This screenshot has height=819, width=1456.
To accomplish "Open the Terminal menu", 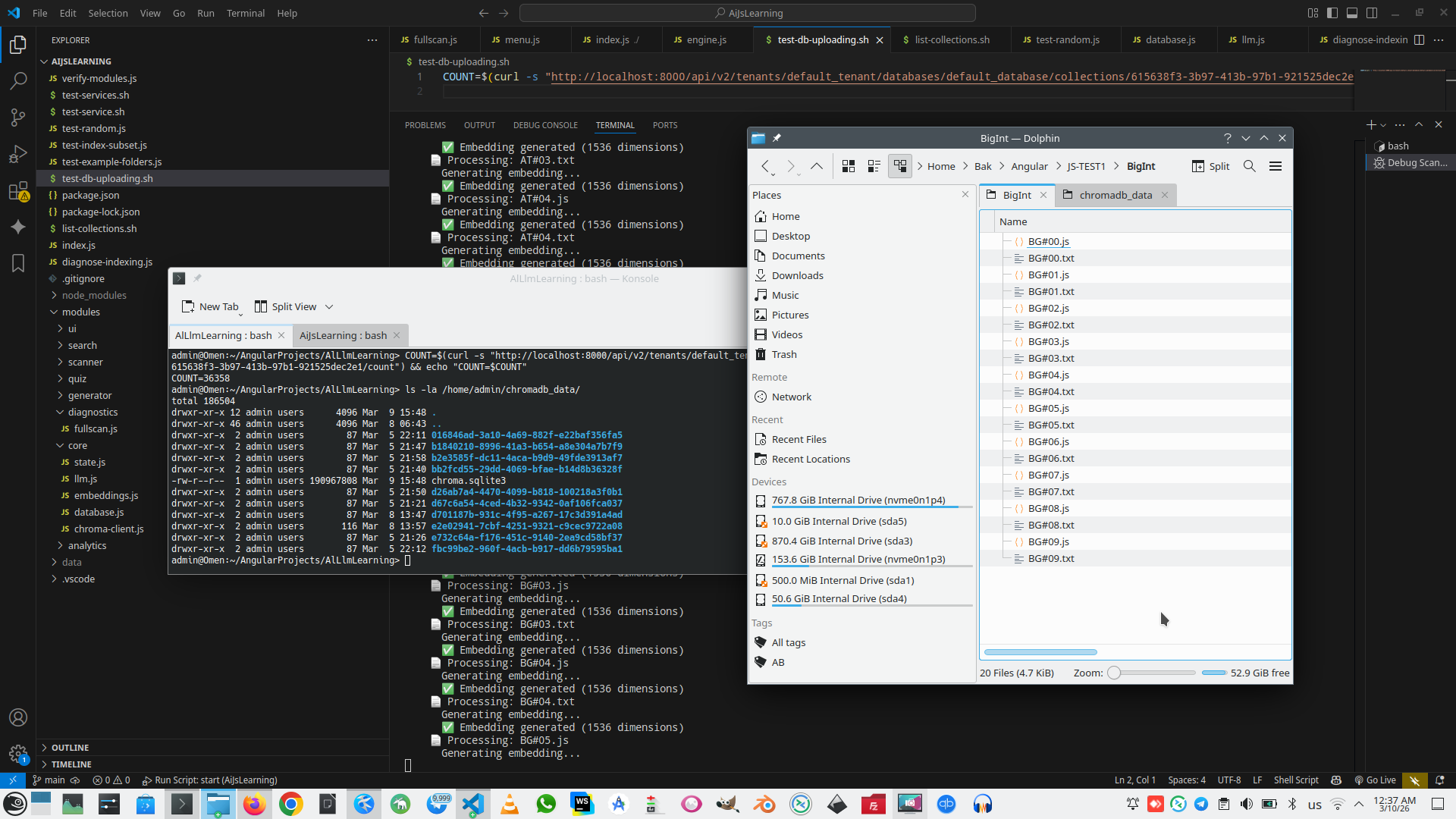I will [x=245, y=13].
